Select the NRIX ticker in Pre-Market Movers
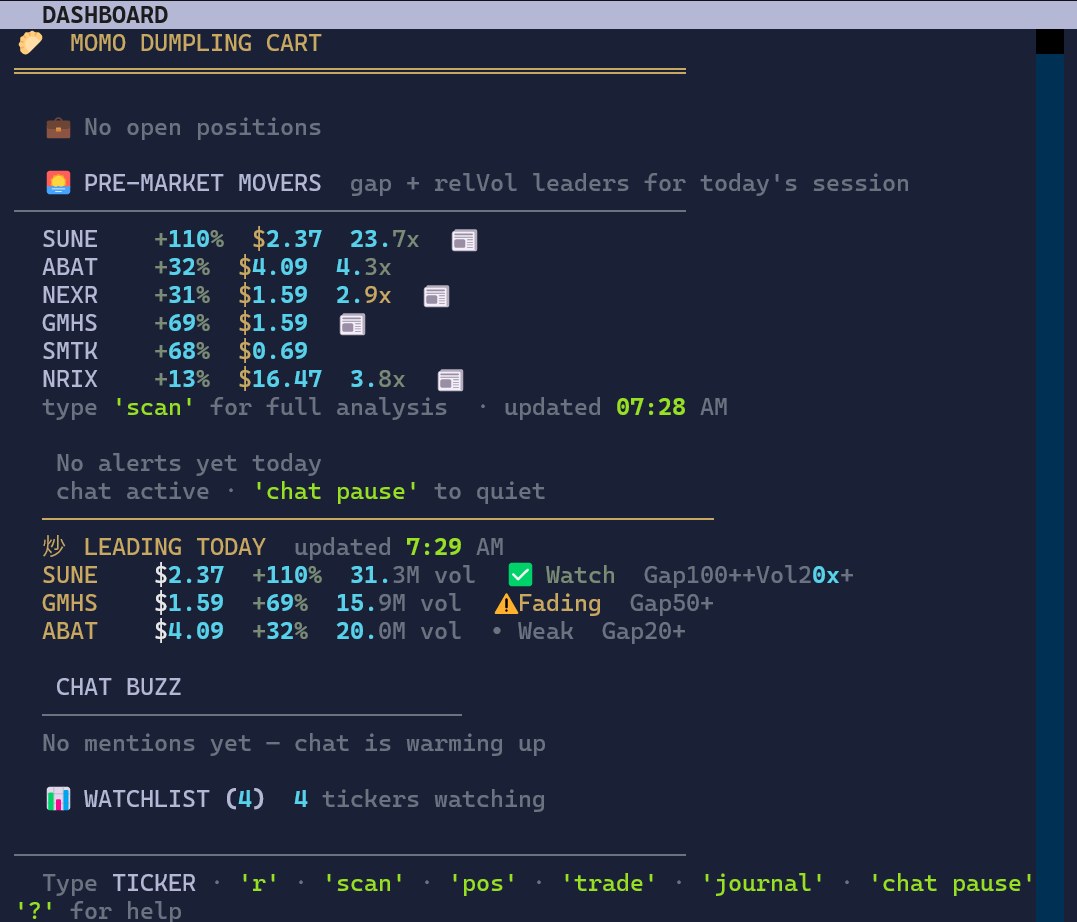The image size is (1077, 922). click(x=70, y=379)
